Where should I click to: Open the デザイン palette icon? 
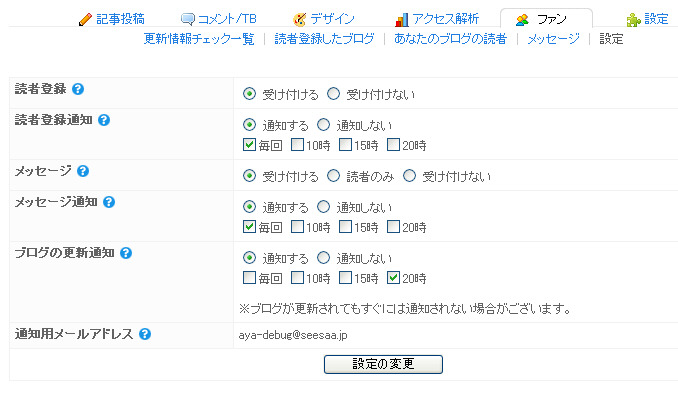[299, 19]
